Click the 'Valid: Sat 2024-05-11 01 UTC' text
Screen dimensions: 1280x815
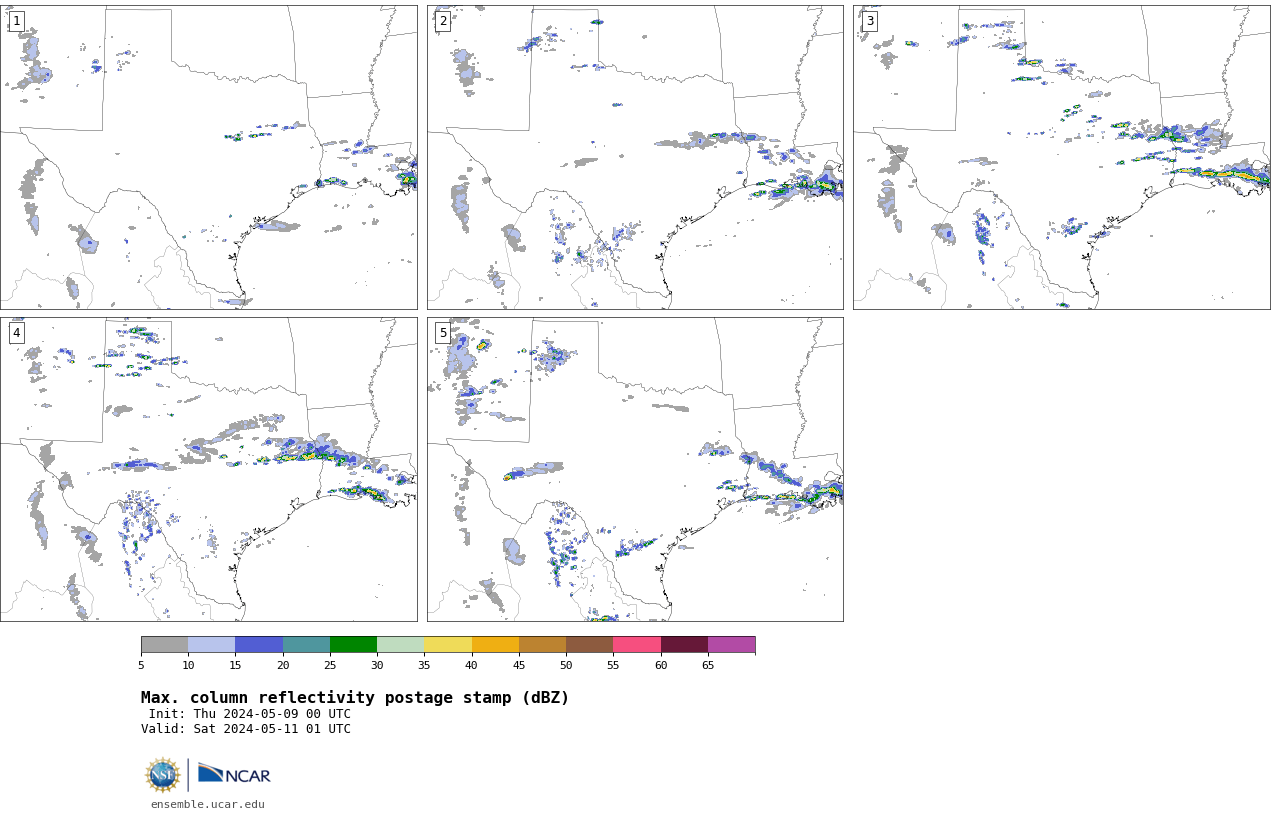pyautogui.click(x=246, y=729)
